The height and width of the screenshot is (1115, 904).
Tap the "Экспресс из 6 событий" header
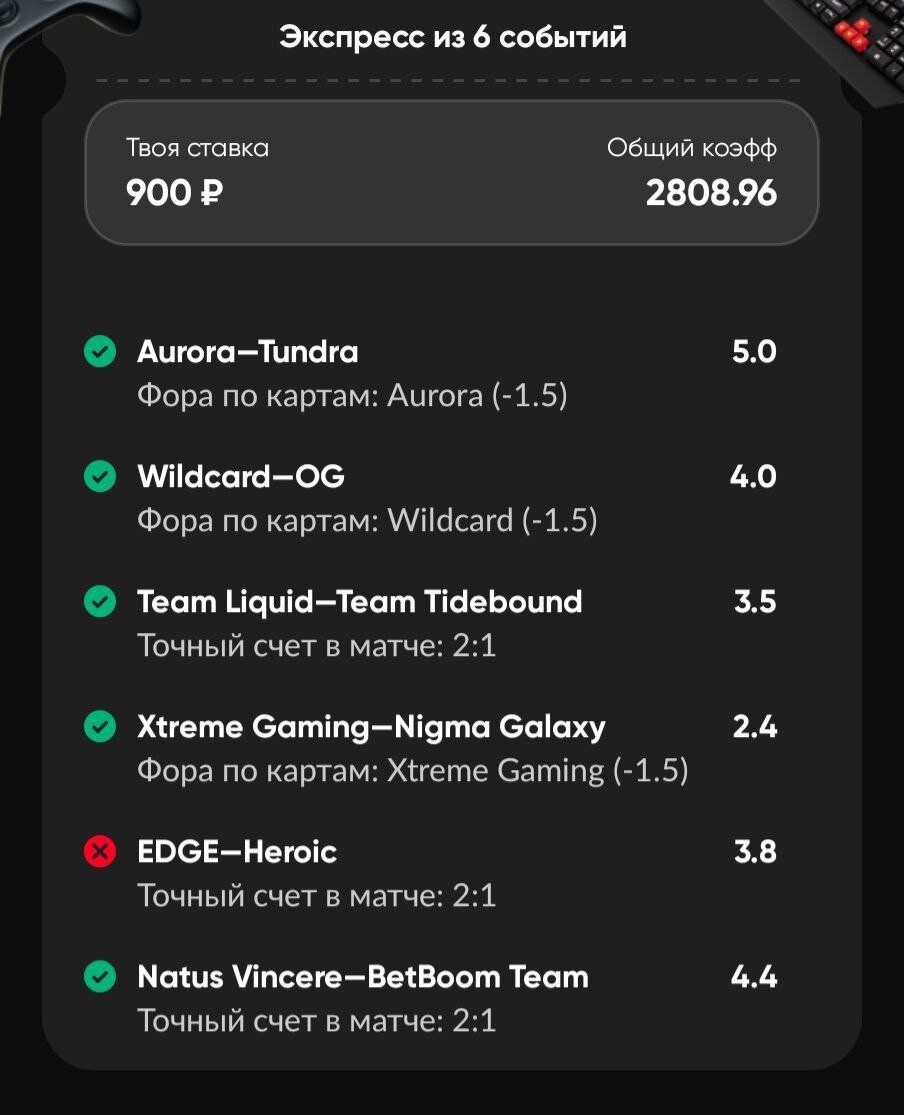click(x=452, y=38)
